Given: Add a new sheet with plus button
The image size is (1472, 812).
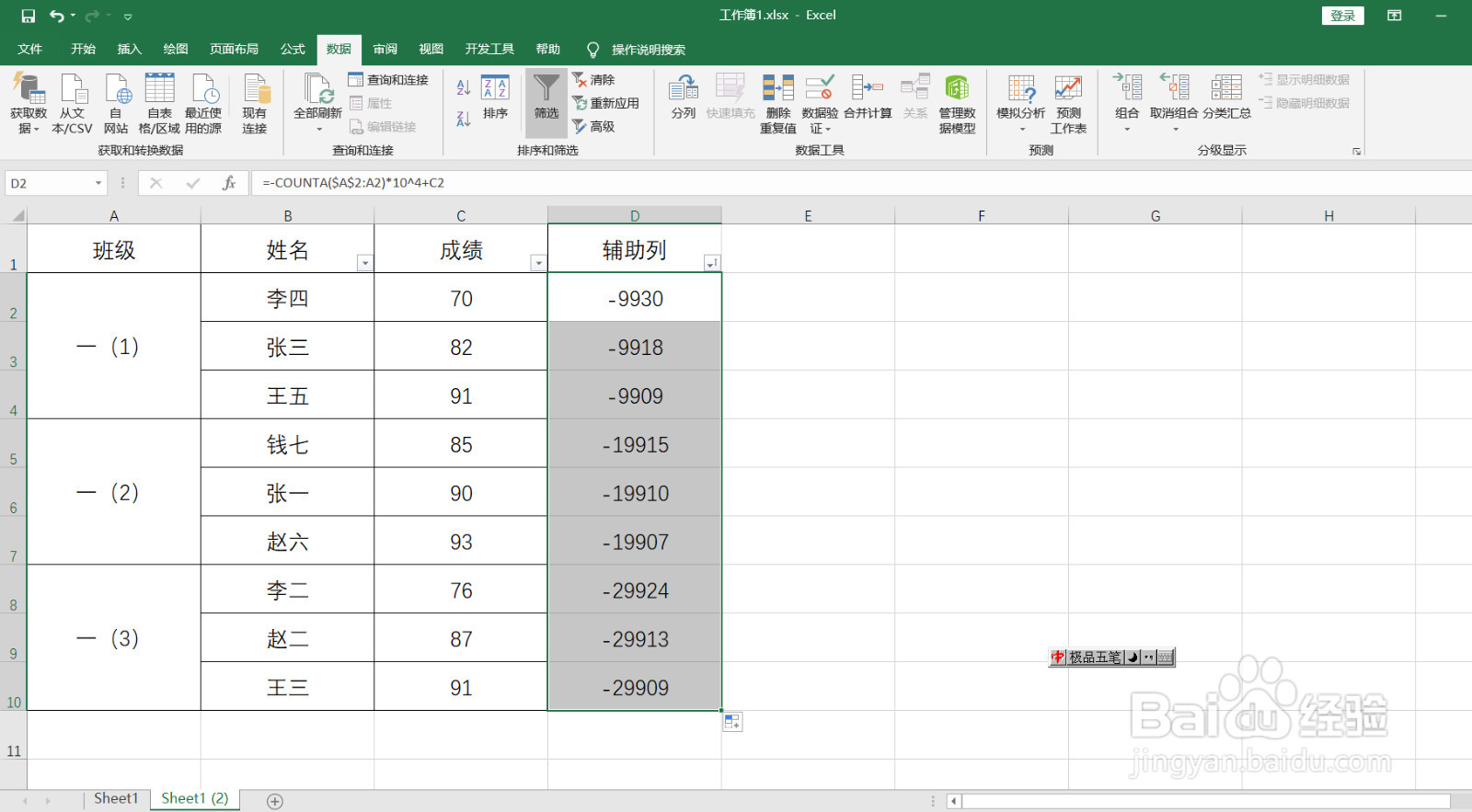Looking at the screenshot, I should (x=275, y=801).
